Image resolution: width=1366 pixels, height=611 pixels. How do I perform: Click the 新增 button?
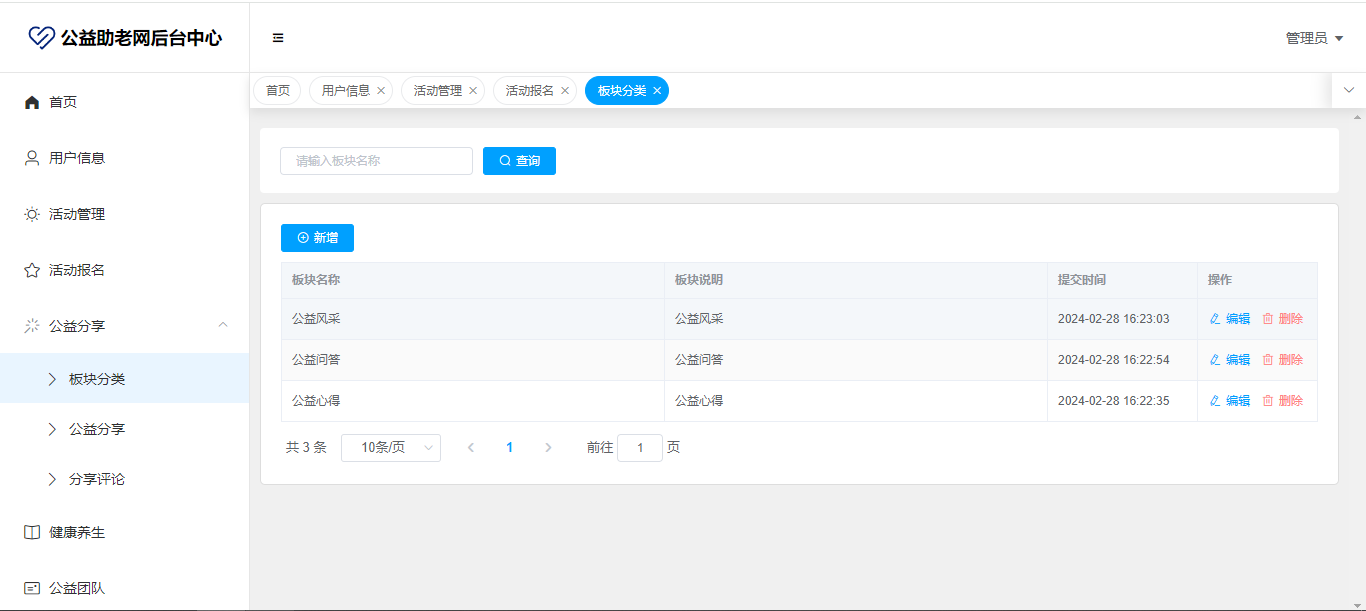(x=317, y=238)
